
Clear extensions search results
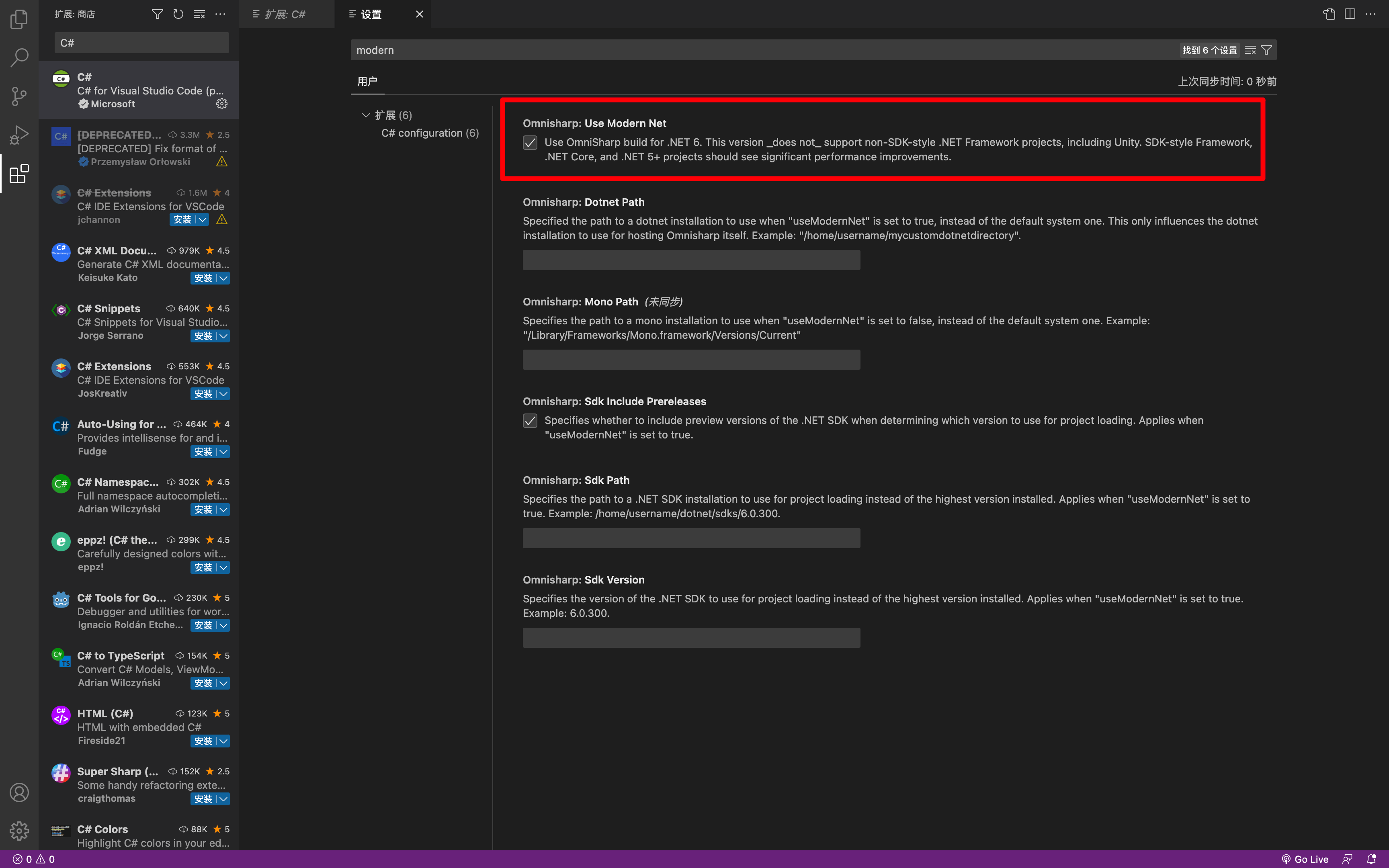coord(199,14)
